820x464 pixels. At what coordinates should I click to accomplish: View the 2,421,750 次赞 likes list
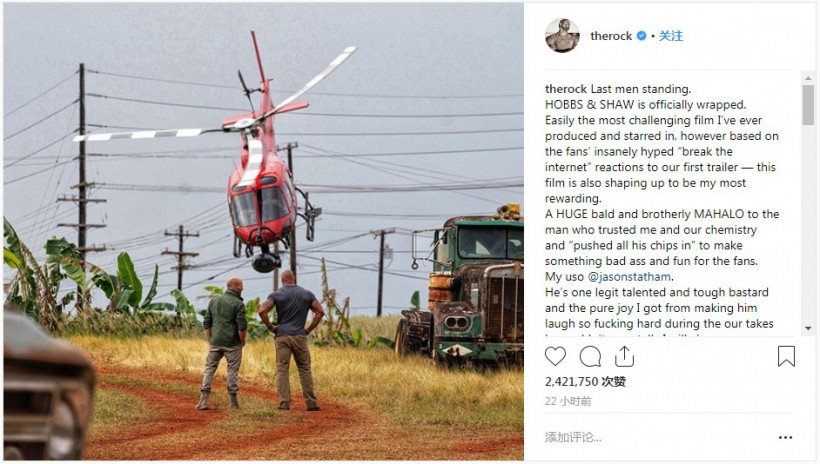coord(585,381)
